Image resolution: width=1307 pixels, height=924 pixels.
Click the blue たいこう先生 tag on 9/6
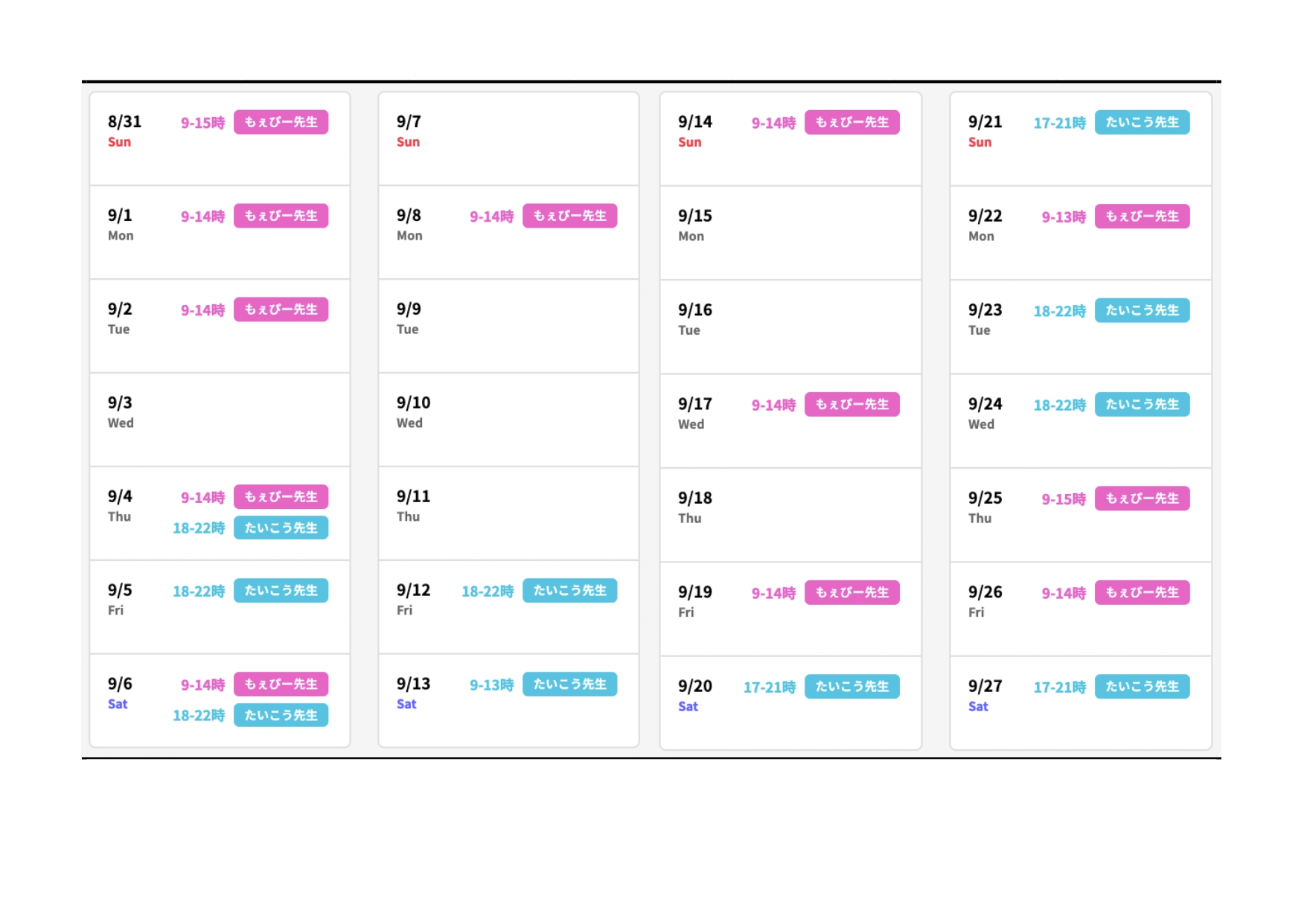pyautogui.click(x=281, y=715)
